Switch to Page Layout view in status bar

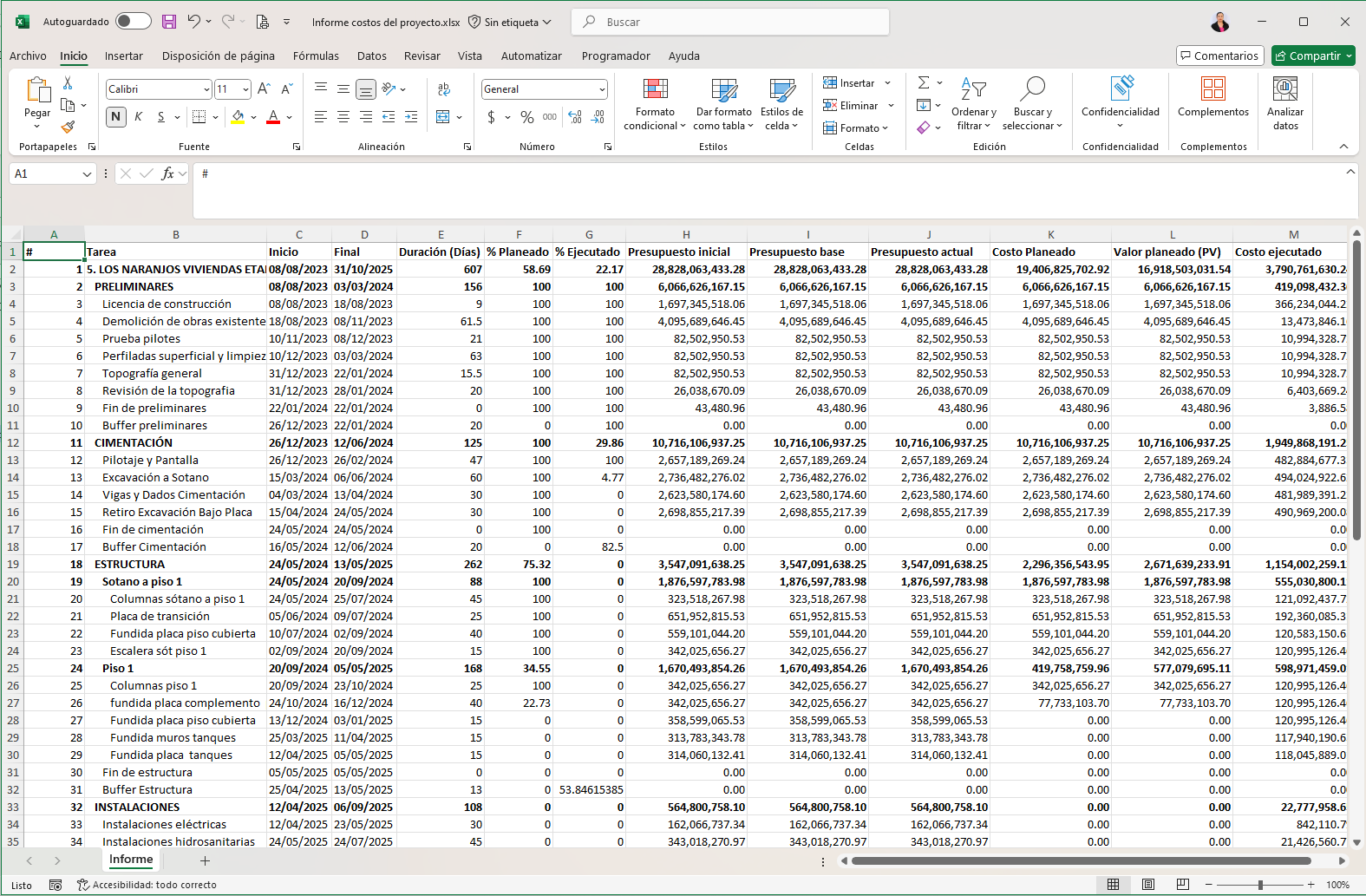point(1148,885)
